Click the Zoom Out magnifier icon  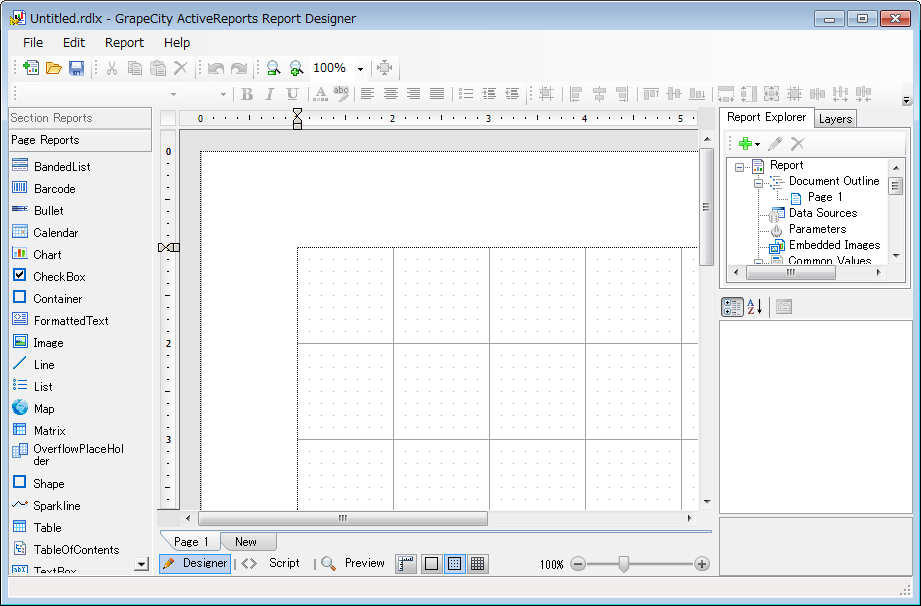[x=273, y=68]
